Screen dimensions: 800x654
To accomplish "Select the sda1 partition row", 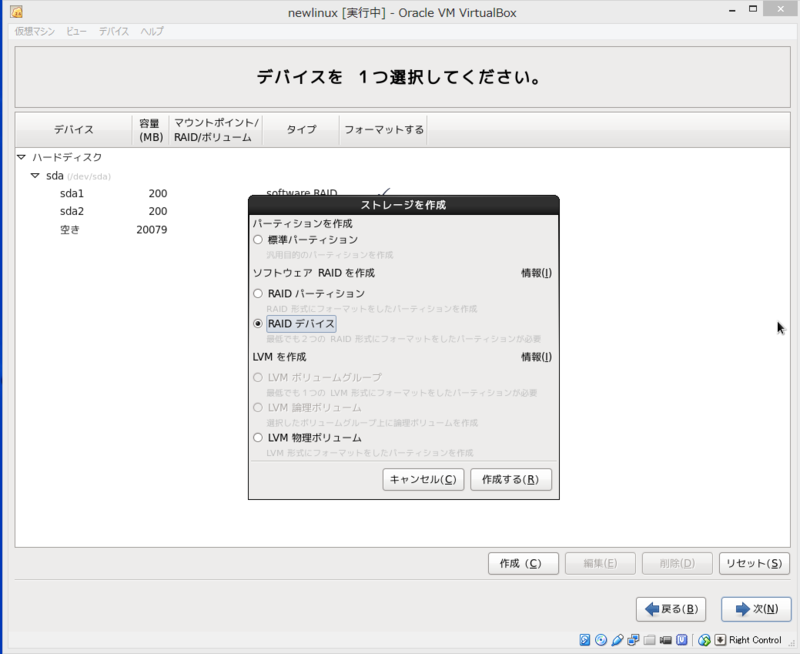I will coord(72,193).
